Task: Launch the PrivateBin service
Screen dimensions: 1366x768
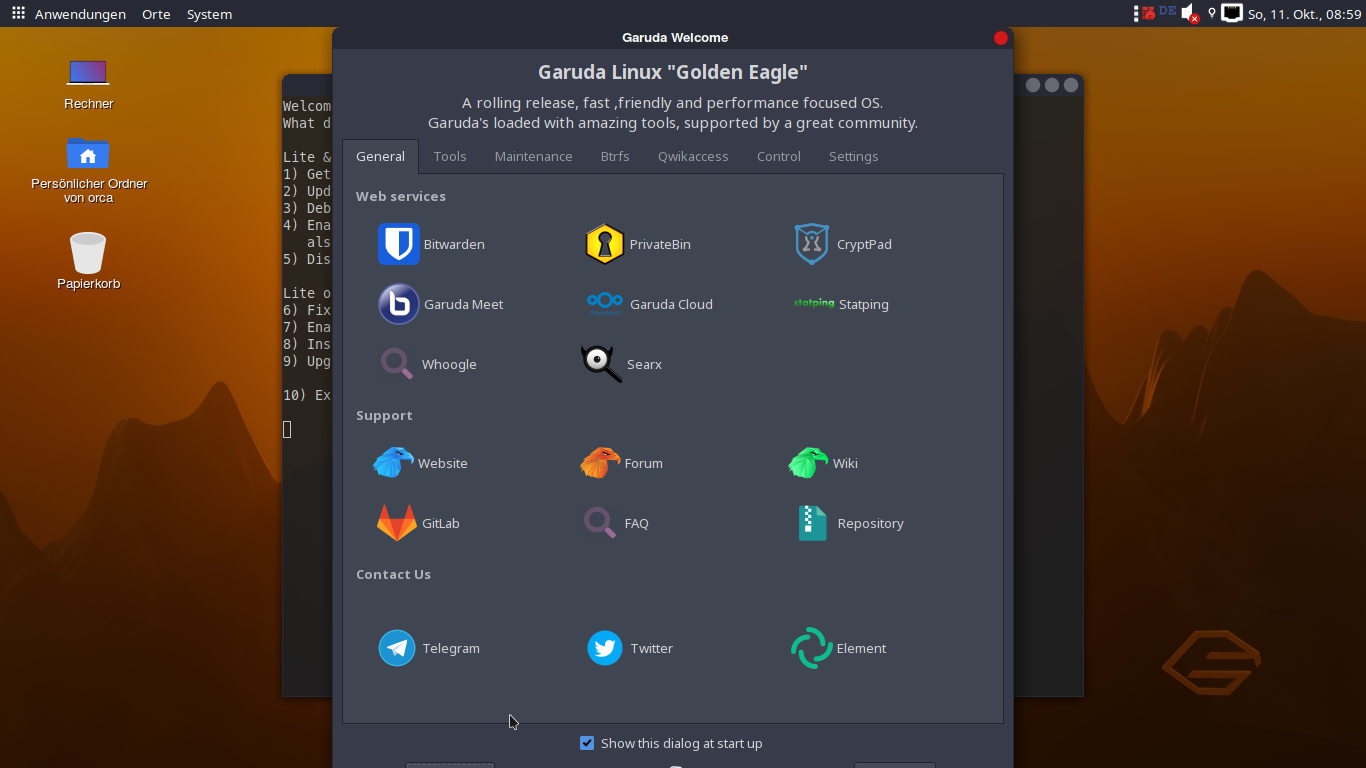Action: tap(638, 244)
